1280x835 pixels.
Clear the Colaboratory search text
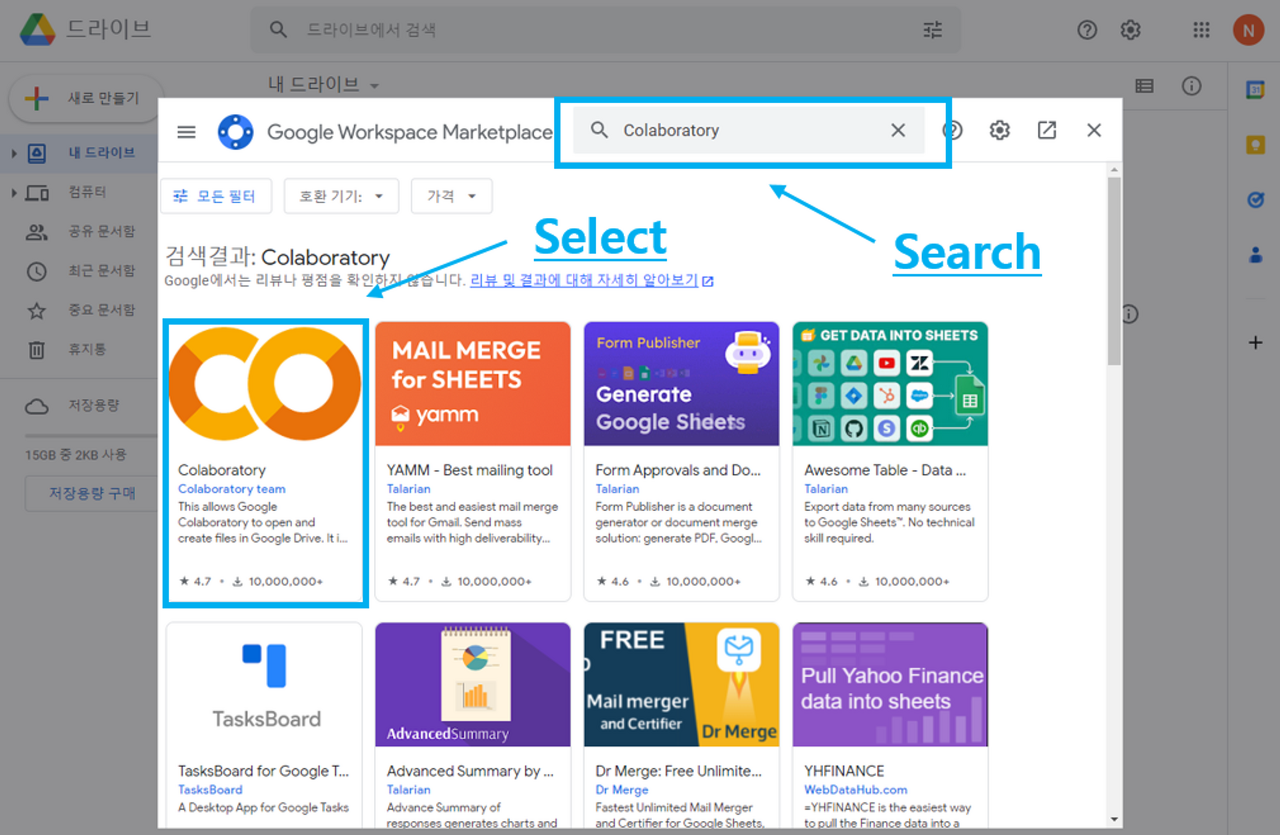tap(898, 130)
